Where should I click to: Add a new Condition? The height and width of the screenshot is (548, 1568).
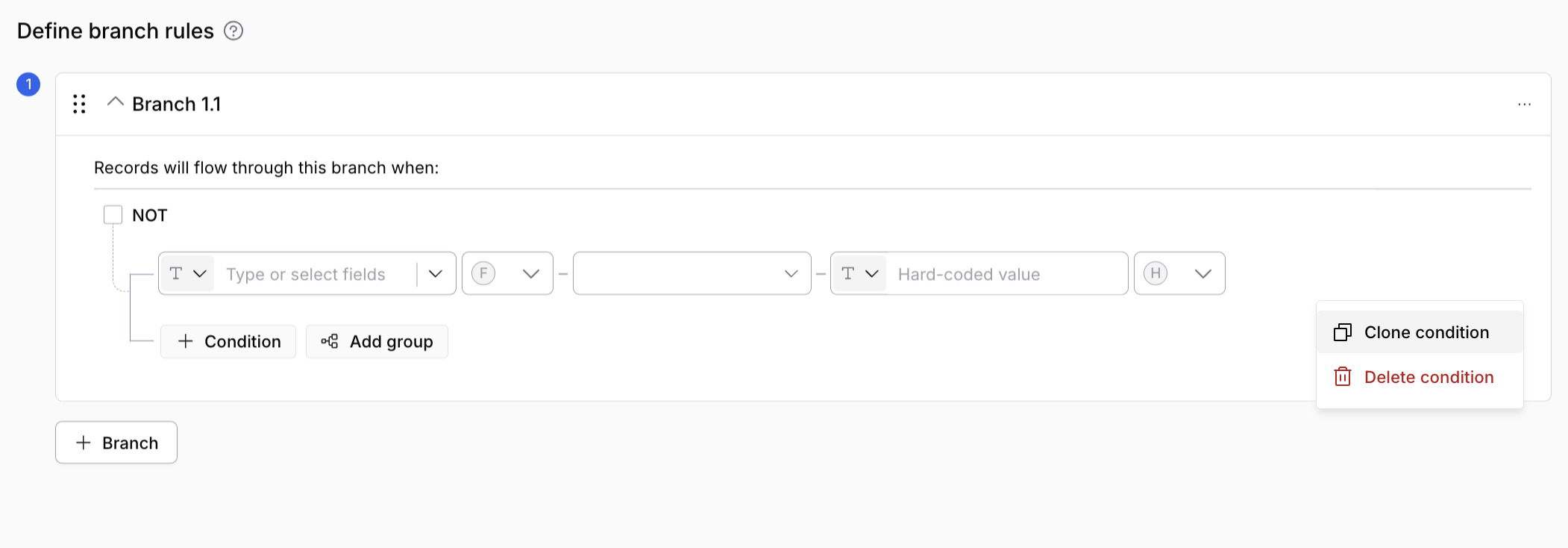228,341
